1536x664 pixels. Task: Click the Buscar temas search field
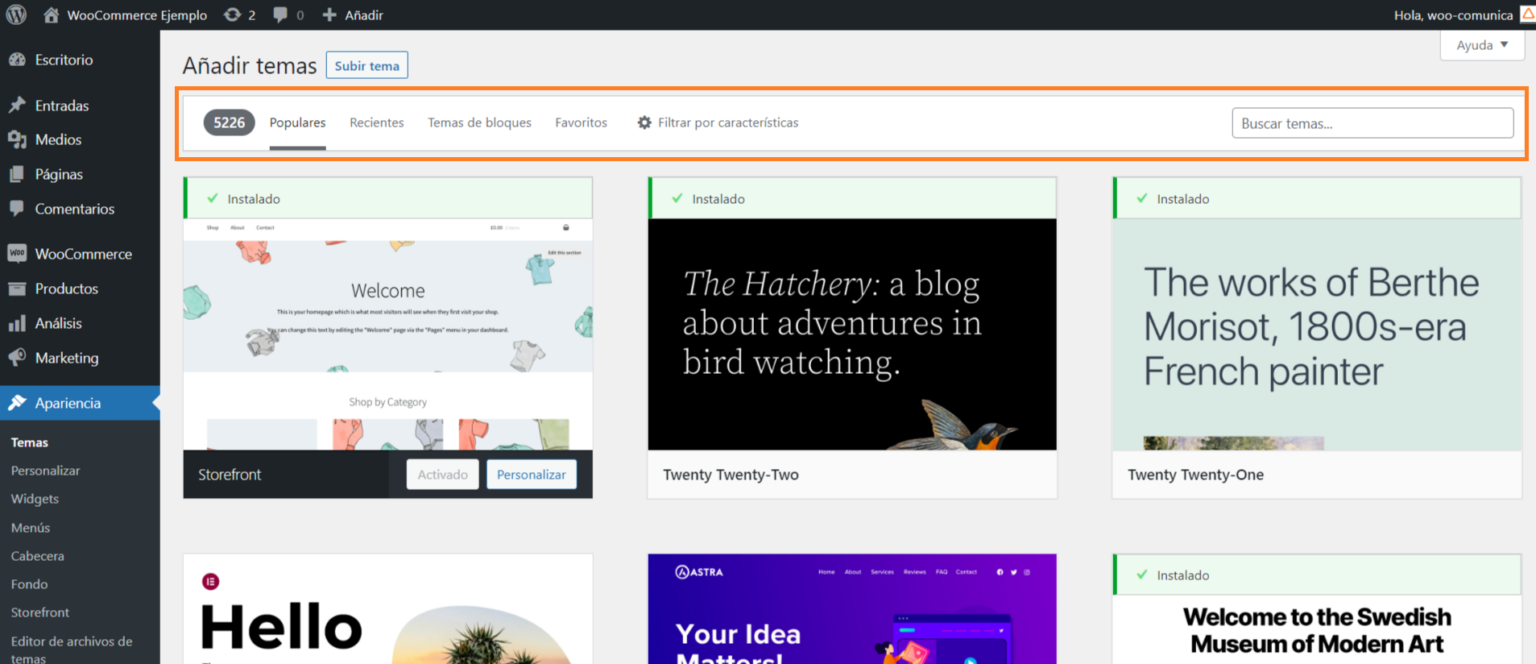coord(1372,123)
